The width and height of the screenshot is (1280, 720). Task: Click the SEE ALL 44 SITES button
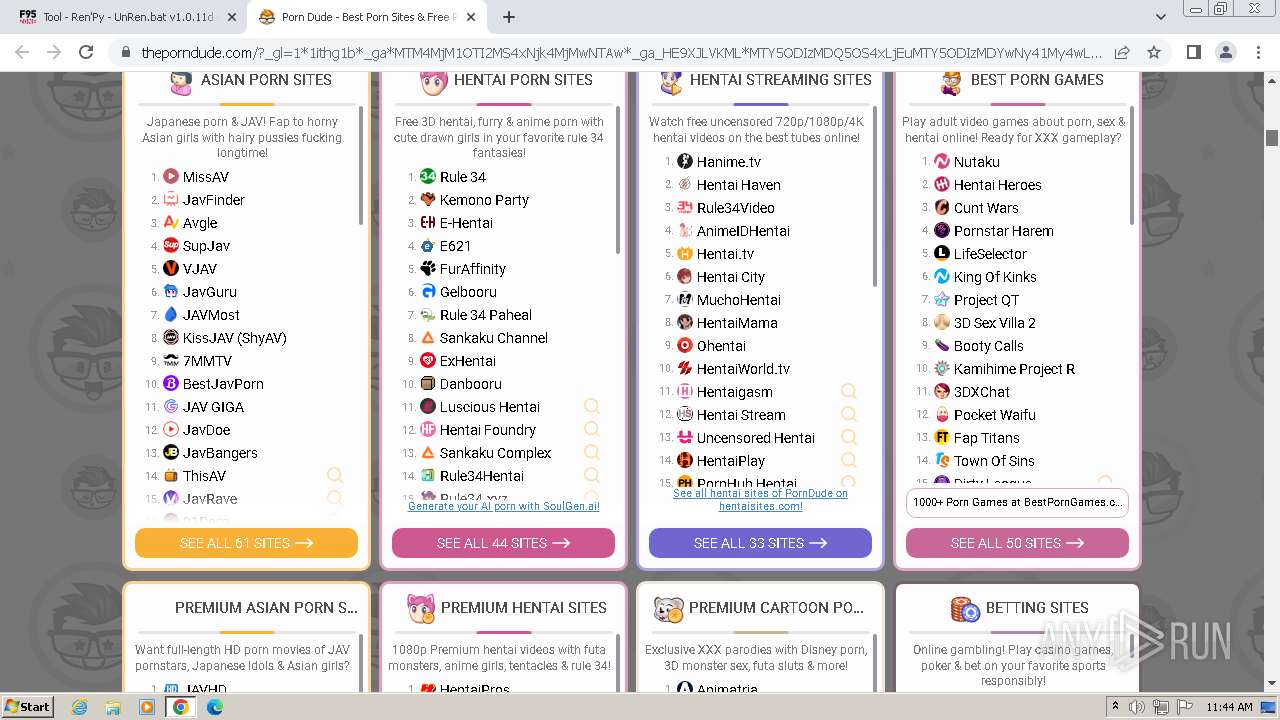[503, 543]
